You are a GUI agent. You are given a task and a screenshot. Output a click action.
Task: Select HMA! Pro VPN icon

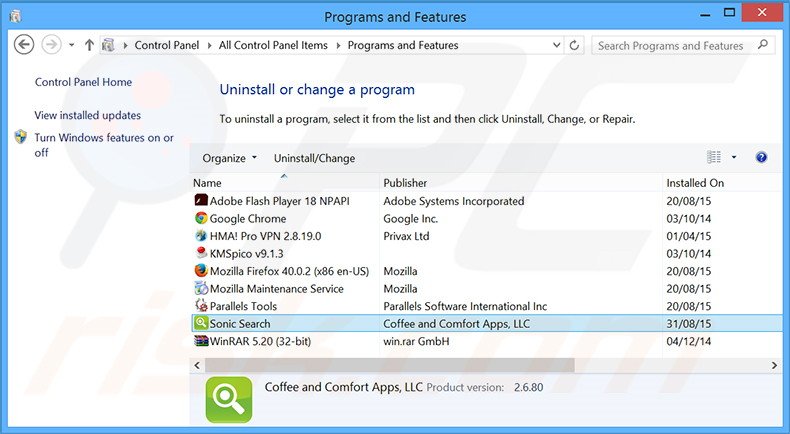[x=201, y=235]
